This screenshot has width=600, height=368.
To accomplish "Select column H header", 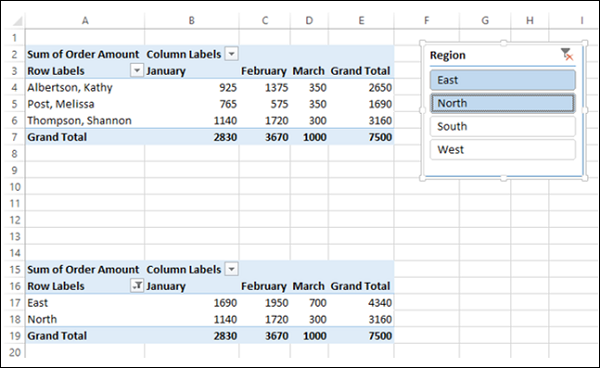I will pyautogui.click(x=530, y=21).
